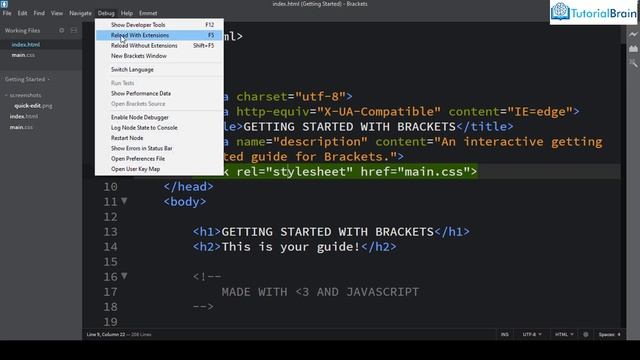Choose Show Developer Tools

tap(159, 25)
